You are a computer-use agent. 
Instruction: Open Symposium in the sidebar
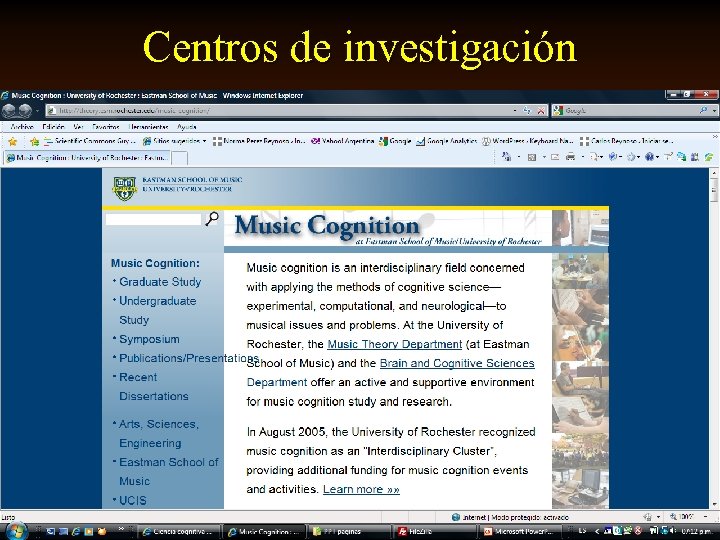tap(149, 339)
